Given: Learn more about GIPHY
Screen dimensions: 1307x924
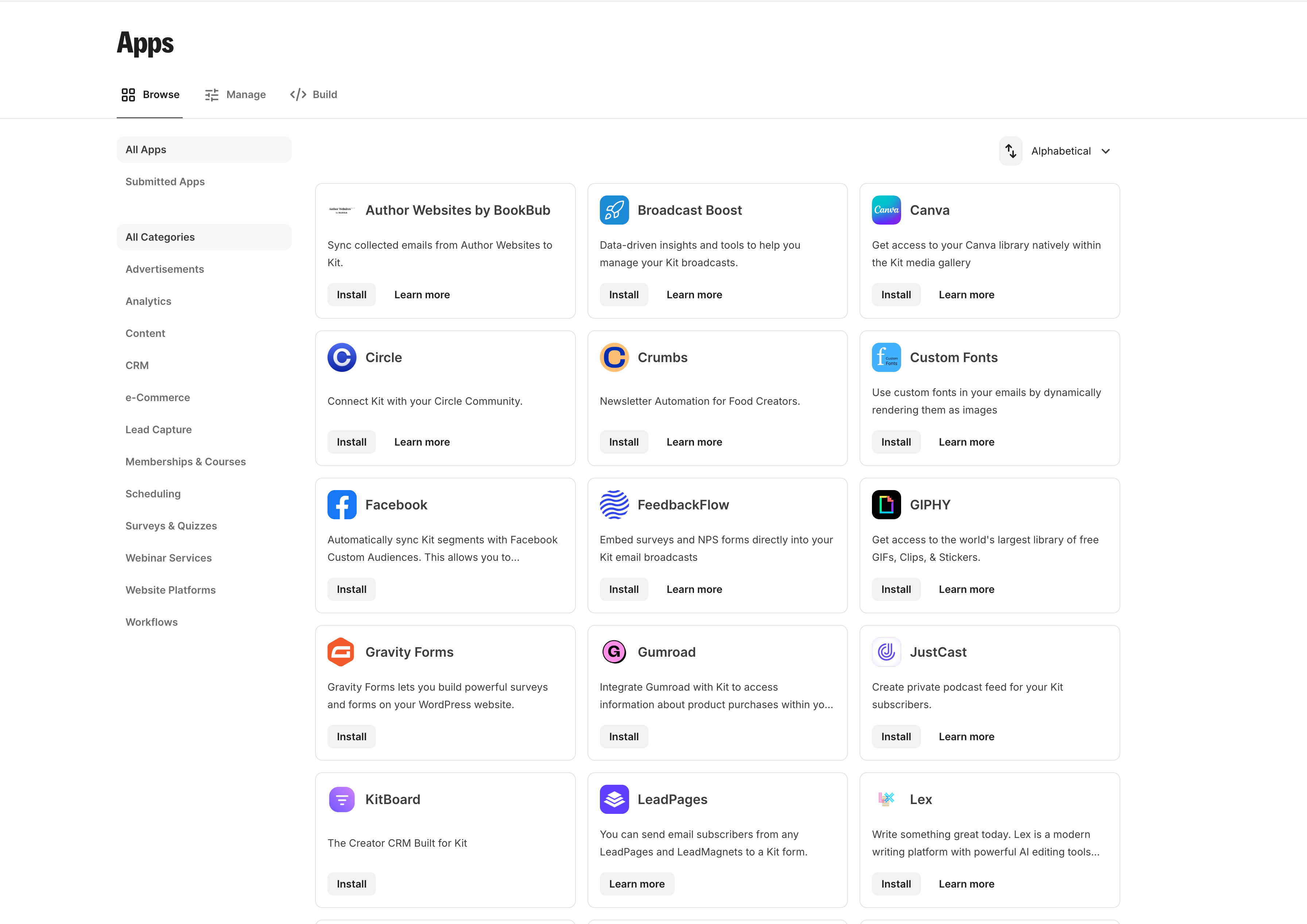Looking at the screenshot, I should 967,589.
